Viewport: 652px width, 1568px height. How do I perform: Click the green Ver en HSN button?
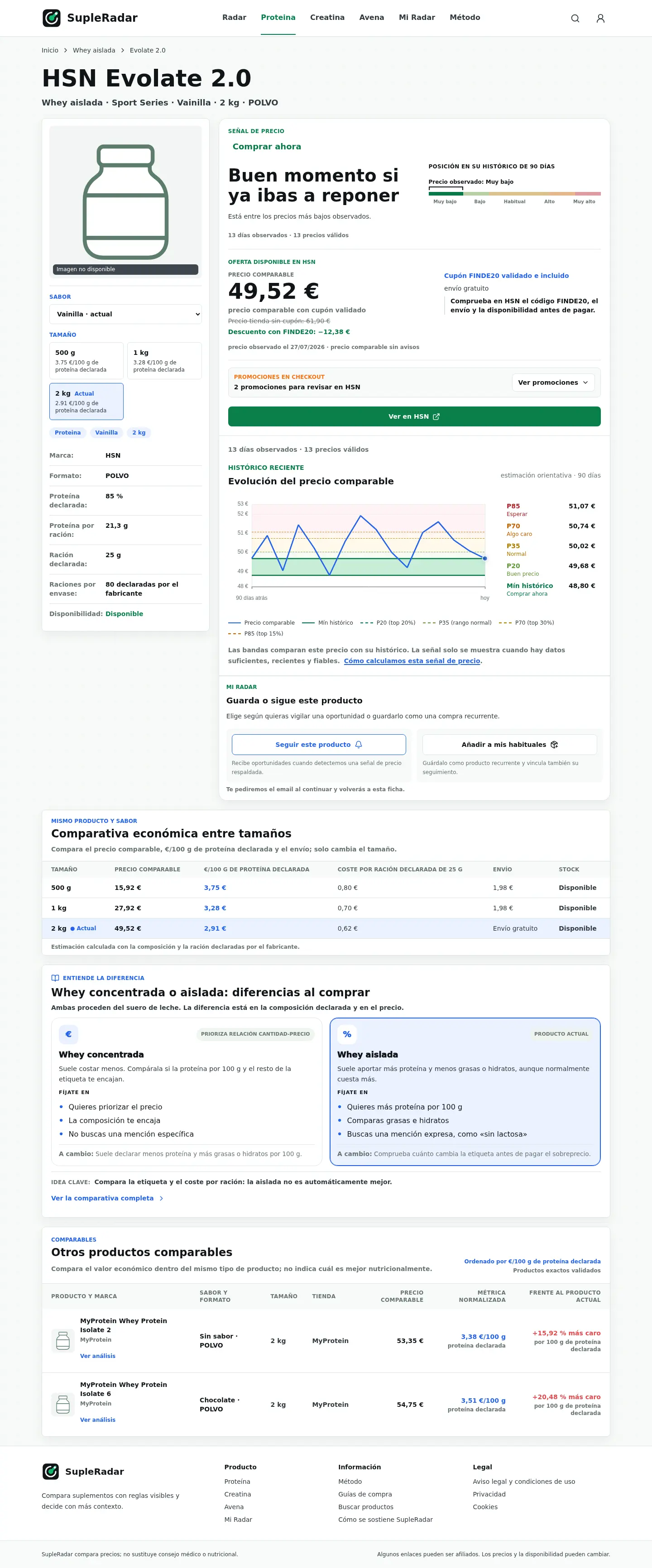[414, 416]
